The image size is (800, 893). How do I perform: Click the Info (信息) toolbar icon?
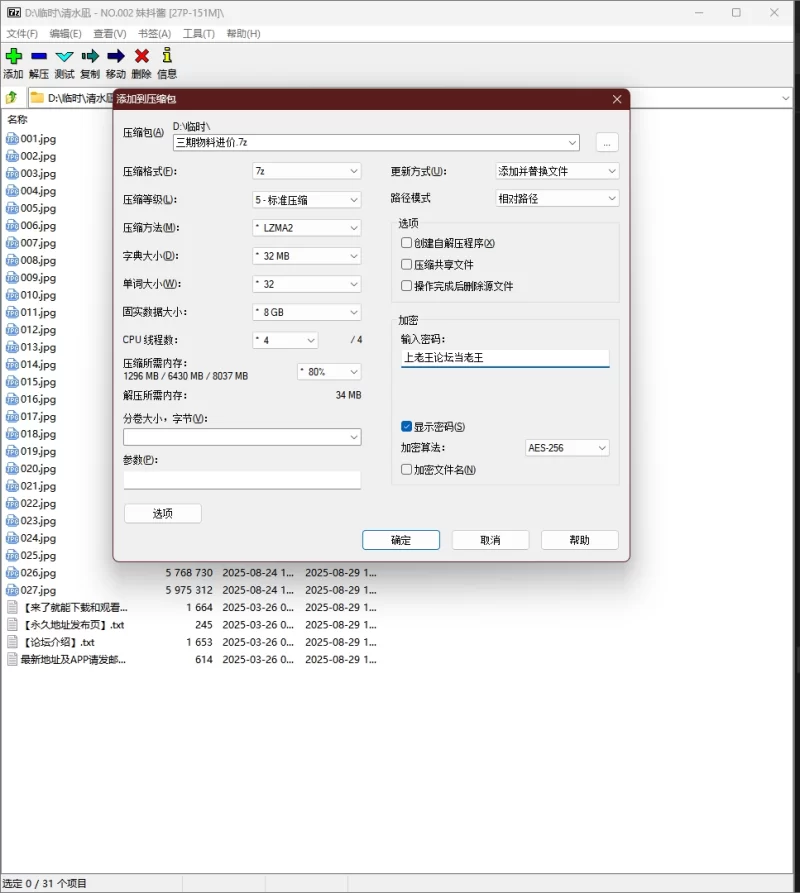167,55
